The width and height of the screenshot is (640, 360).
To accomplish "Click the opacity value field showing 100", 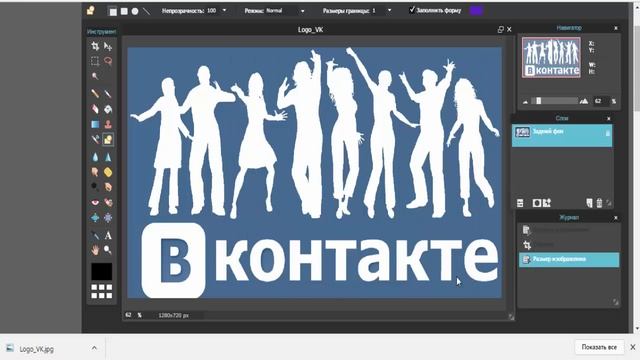I will click(x=212, y=11).
